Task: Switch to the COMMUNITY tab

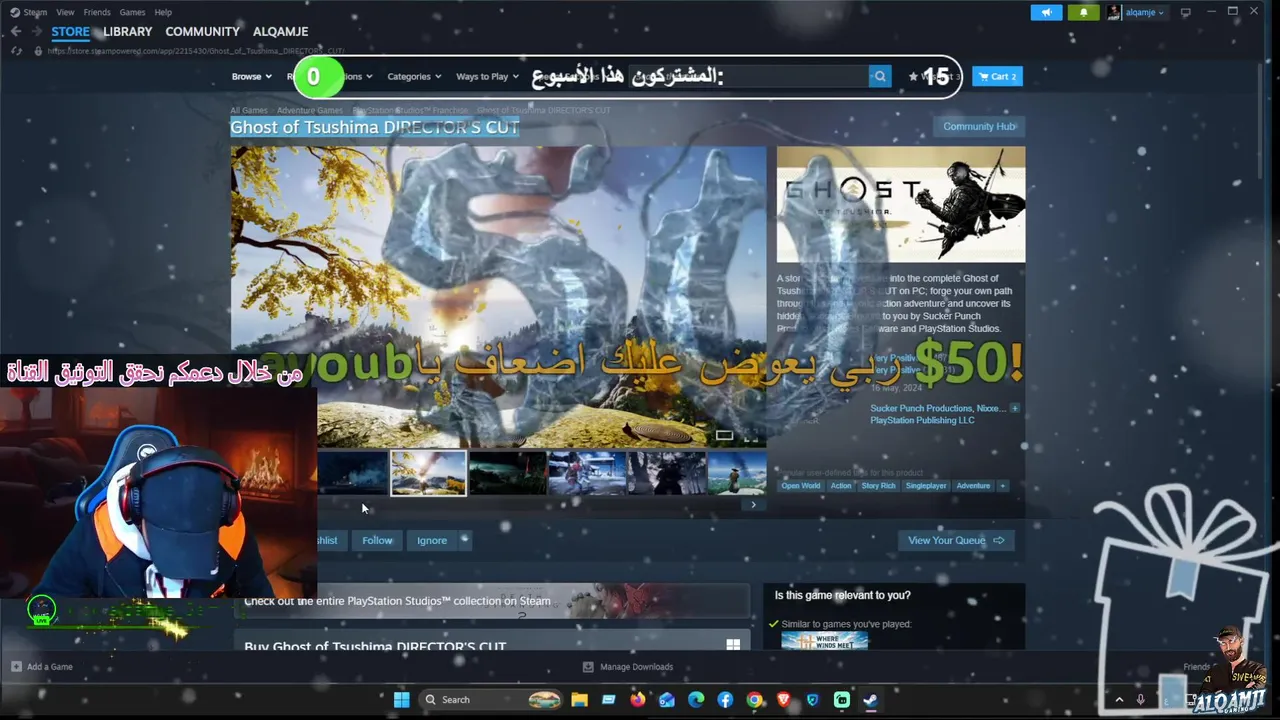Action: 202,32
